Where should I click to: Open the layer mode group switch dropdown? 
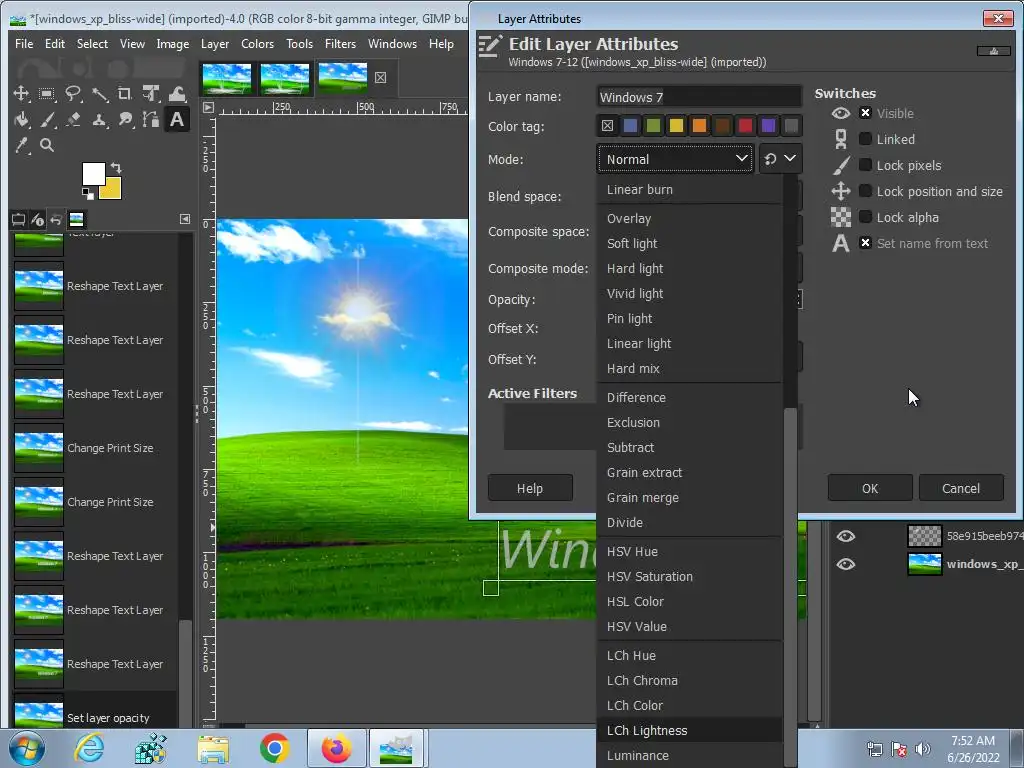pos(780,159)
